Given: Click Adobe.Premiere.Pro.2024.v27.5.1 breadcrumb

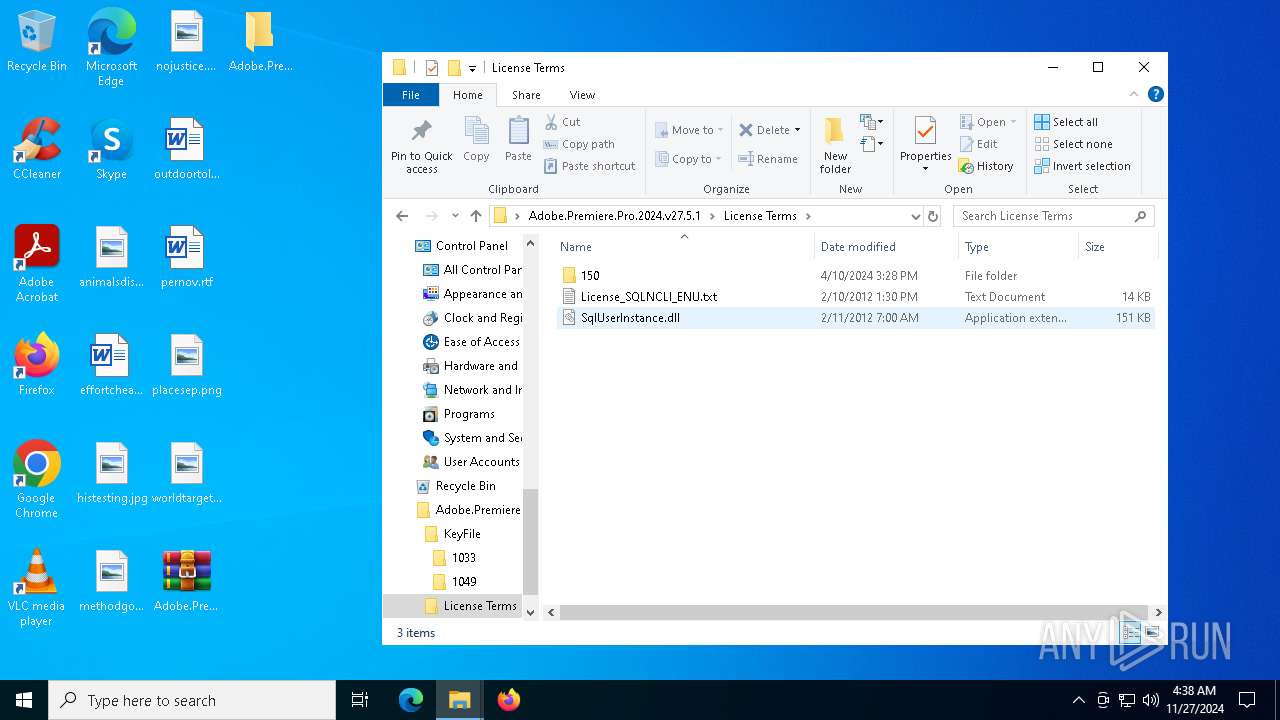Looking at the screenshot, I should 615,216.
